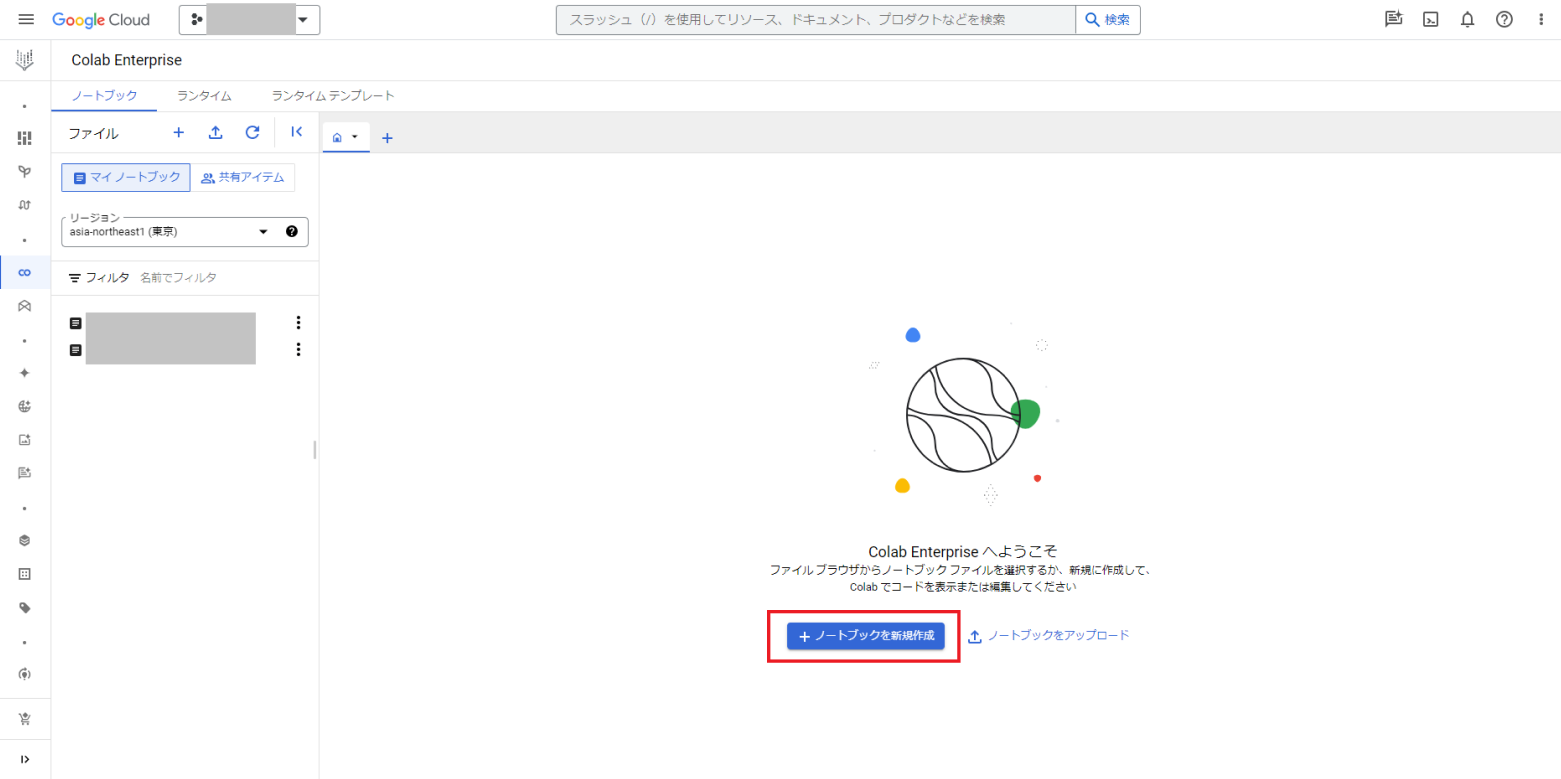Click the upload icon in ファイル panel

point(215,132)
